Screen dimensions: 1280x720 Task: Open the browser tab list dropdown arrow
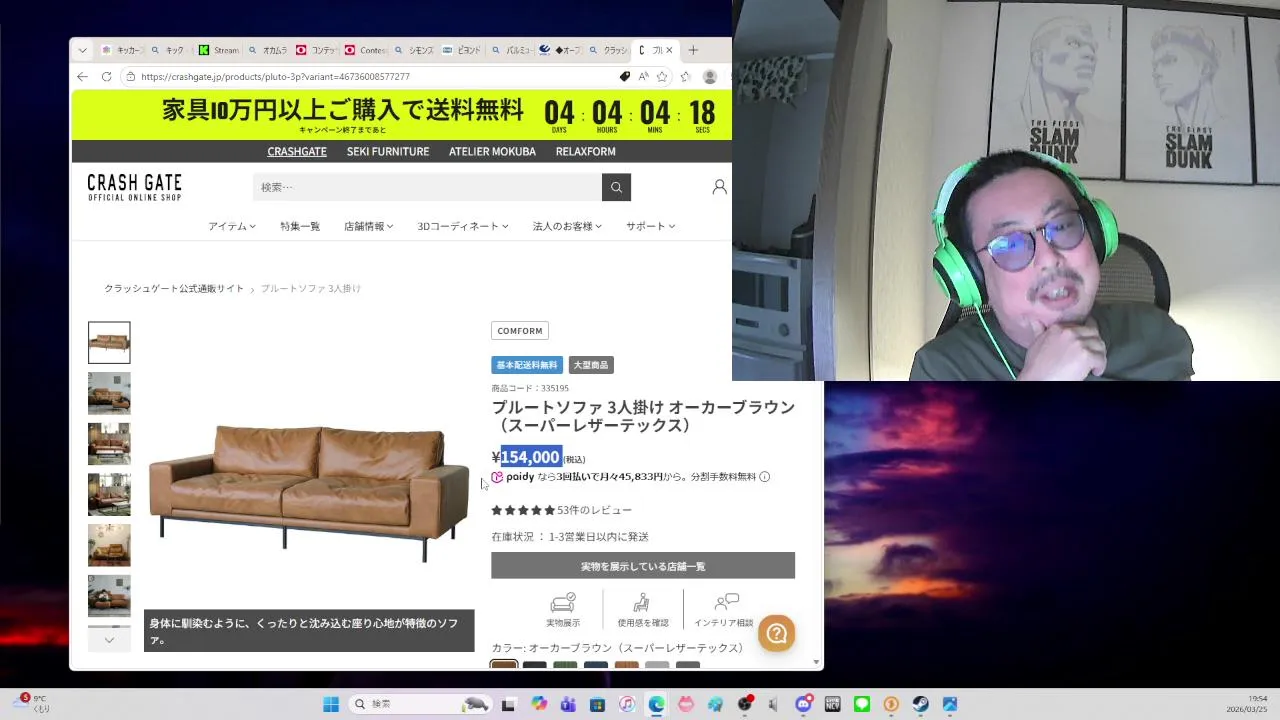click(x=82, y=50)
